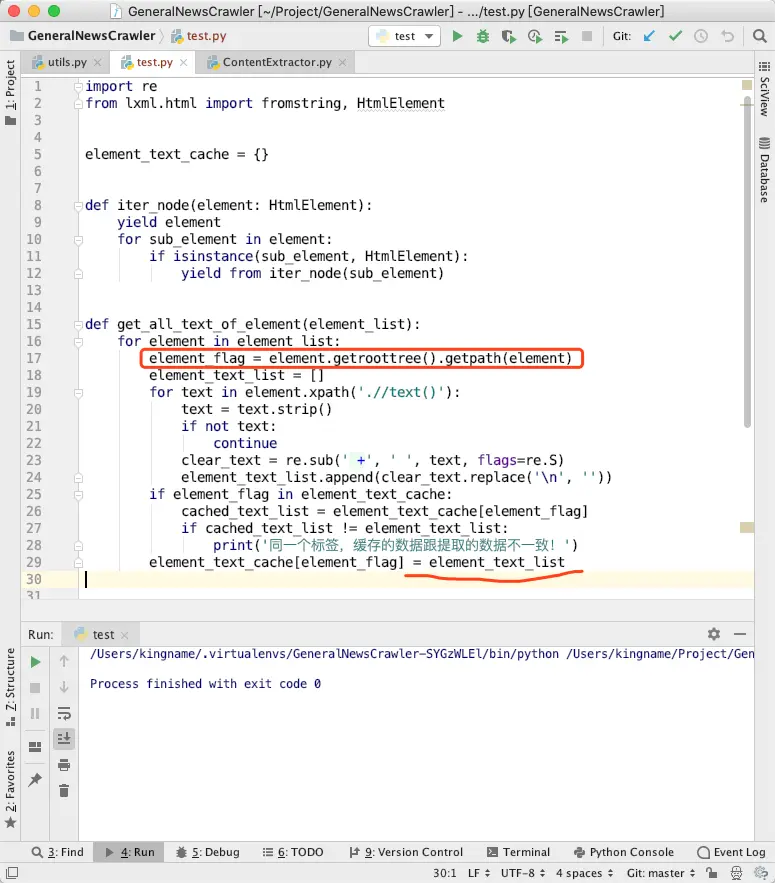The height and width of the screenshot is (883, 775).
Task: Click GeneralNewsCrawler breadcrumb in navigation bar
Action: point(83,36)
